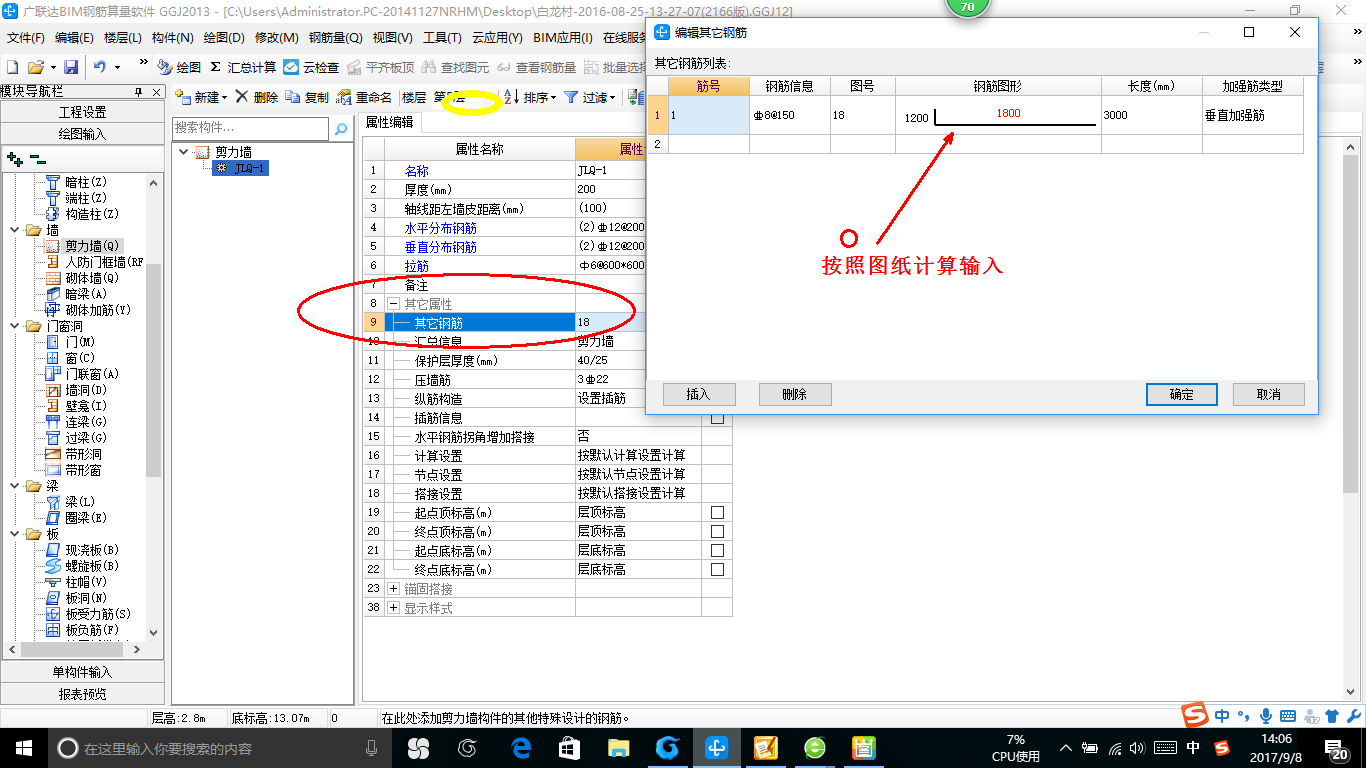This screenshot has height=768, width=1366.
Task: Close the 模块导航栏 panel
Action: click(x=155, y=92)
